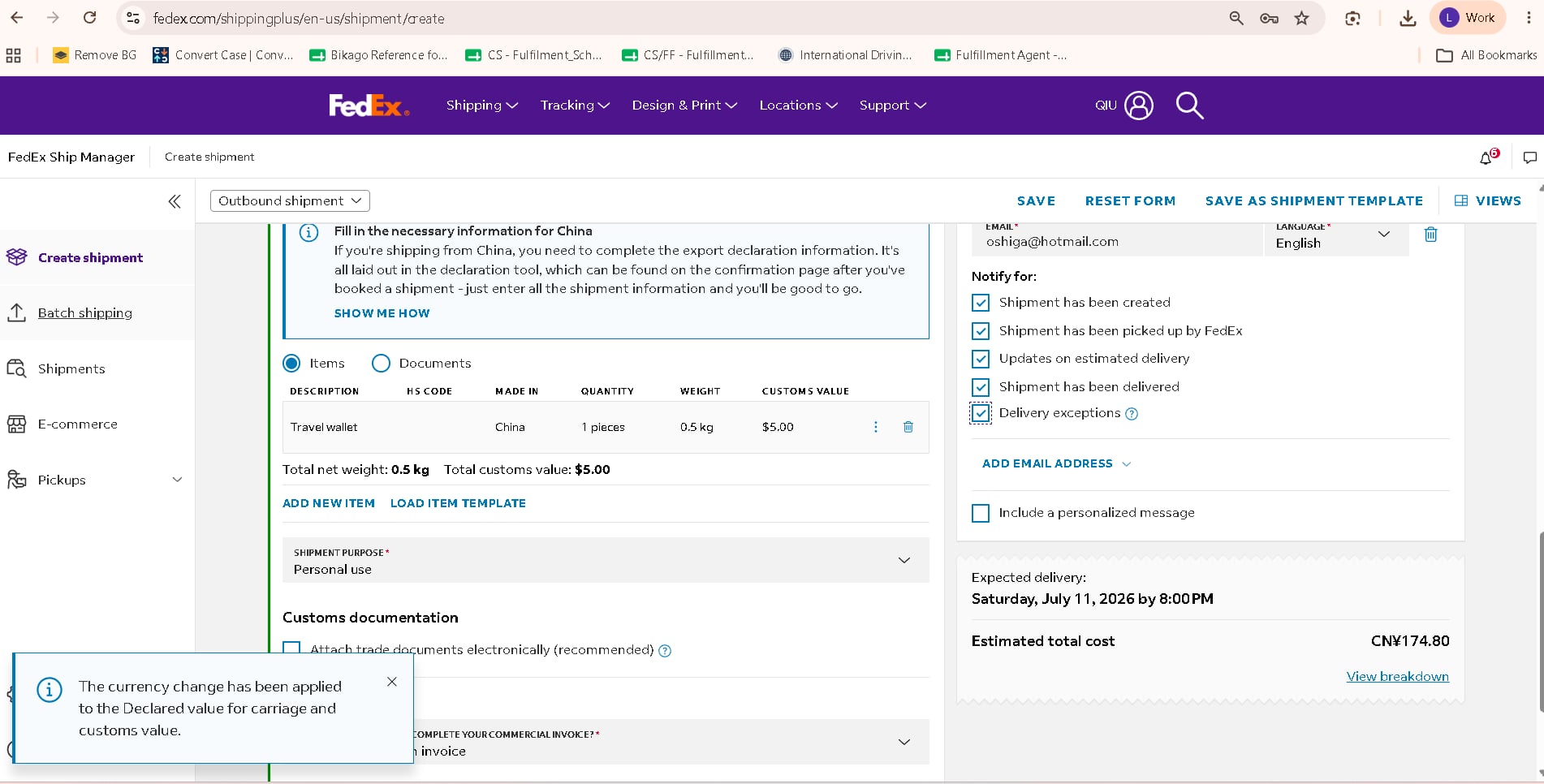
Task: Open the View breakdown link
Action: [x=1397, y=676]
